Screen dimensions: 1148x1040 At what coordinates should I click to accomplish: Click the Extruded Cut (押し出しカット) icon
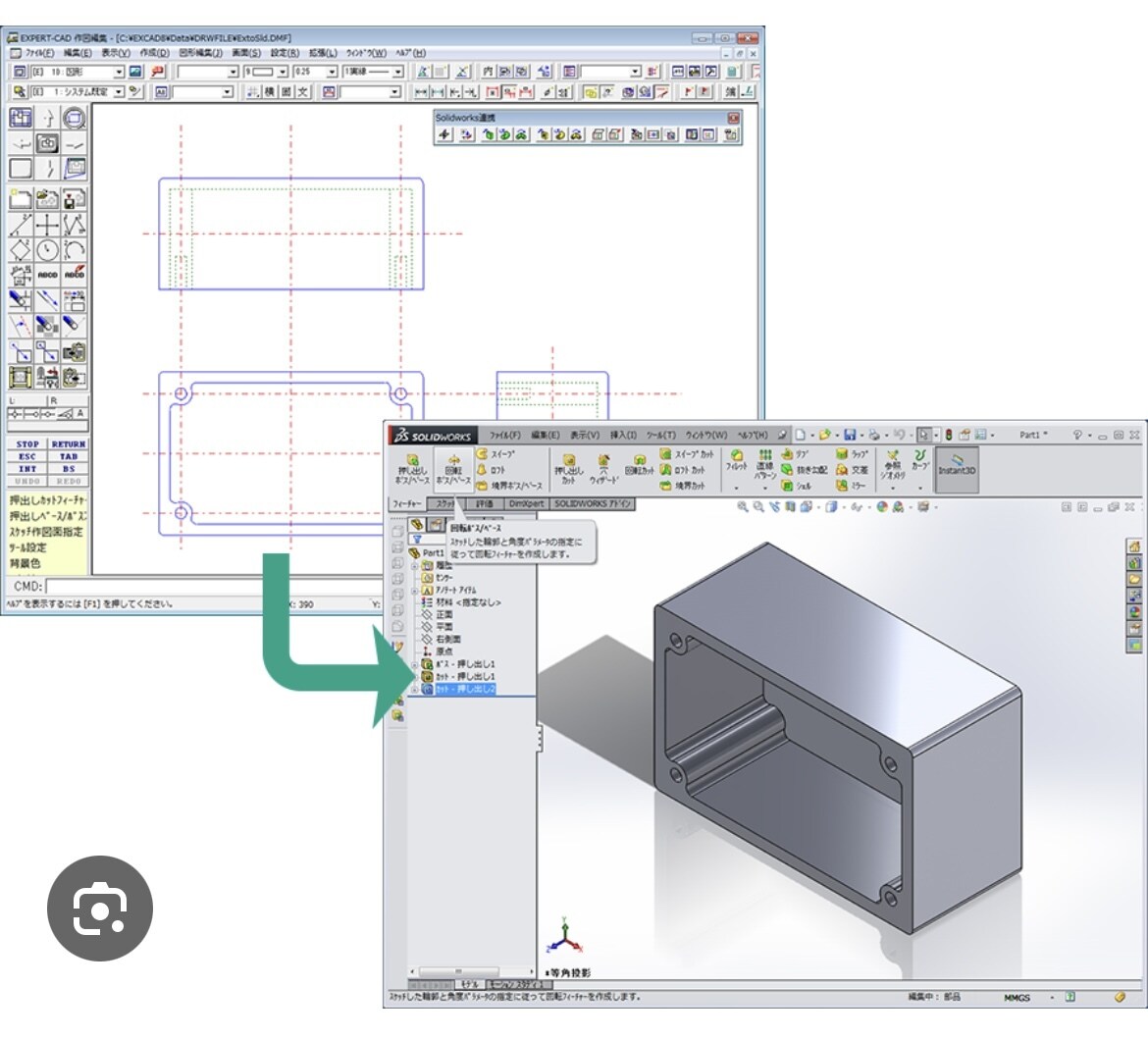[x=569, y=468]
